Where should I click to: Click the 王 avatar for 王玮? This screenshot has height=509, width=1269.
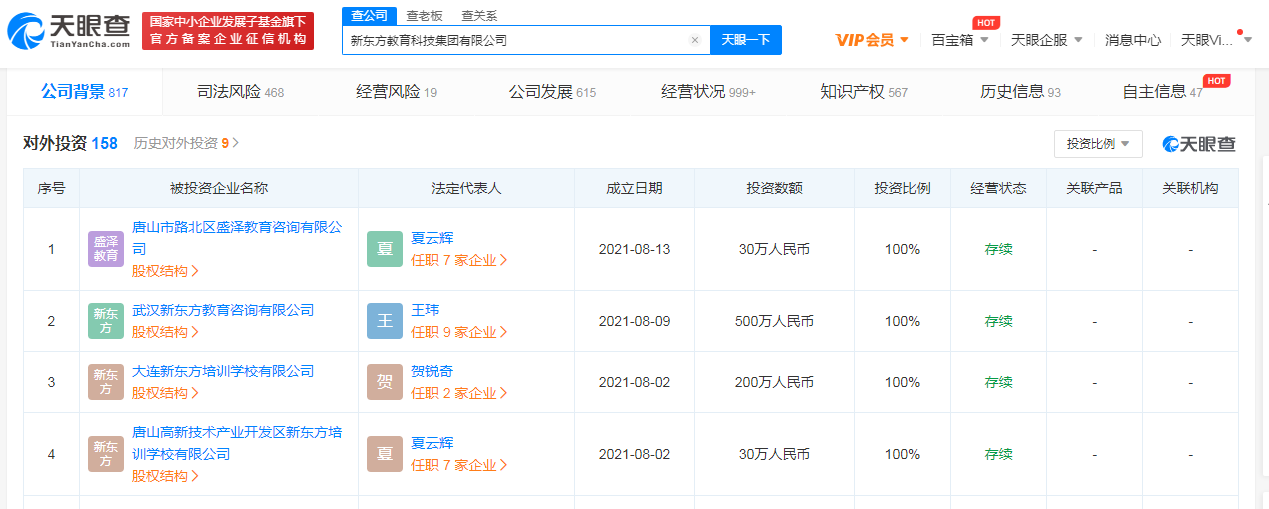pyautogui.click(x=385, y=321)
